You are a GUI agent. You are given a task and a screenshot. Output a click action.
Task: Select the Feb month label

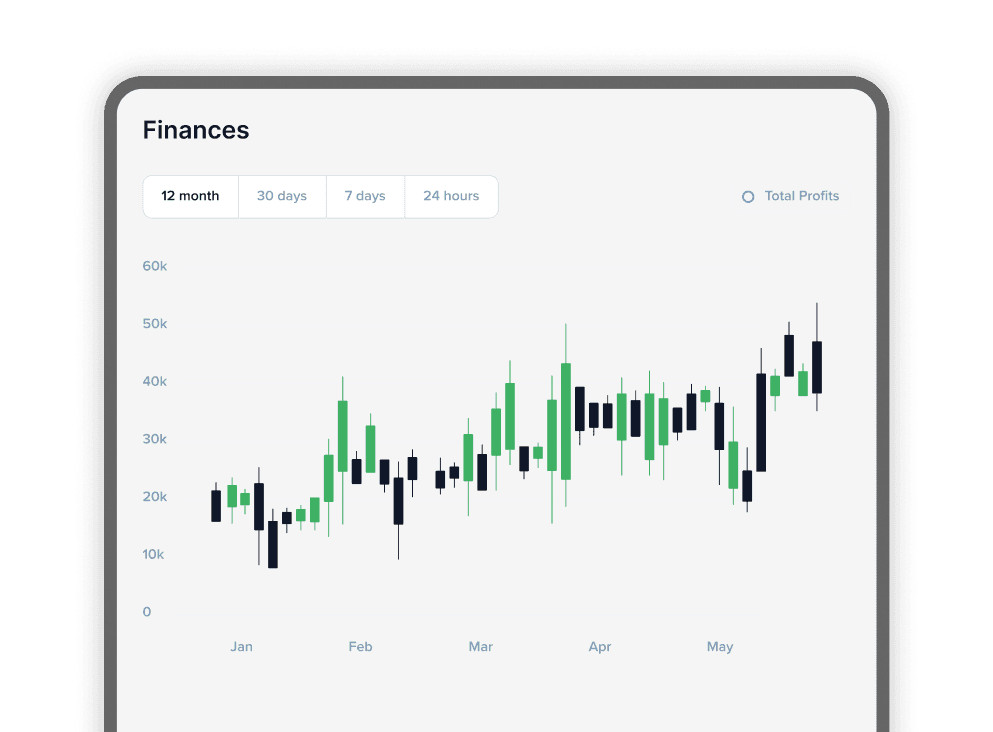(x=360, y=647)
